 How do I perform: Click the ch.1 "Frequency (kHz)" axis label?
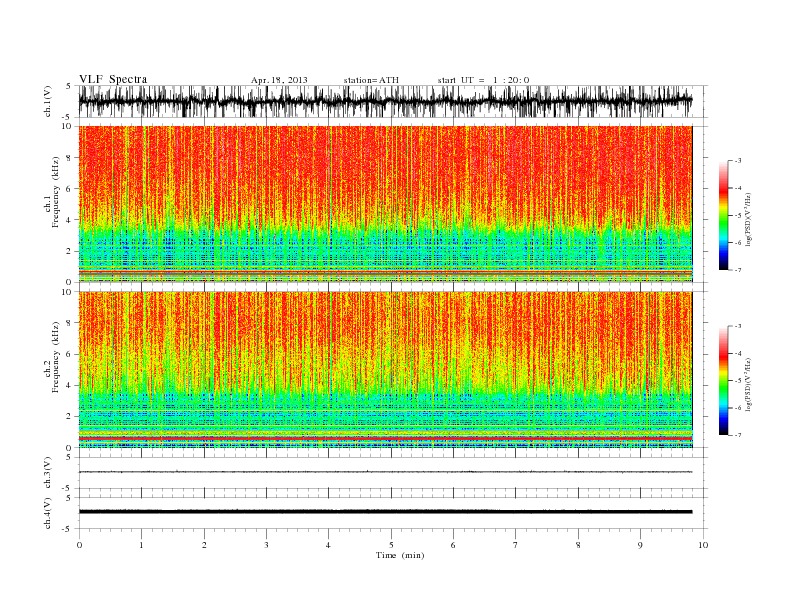(55, 192)
